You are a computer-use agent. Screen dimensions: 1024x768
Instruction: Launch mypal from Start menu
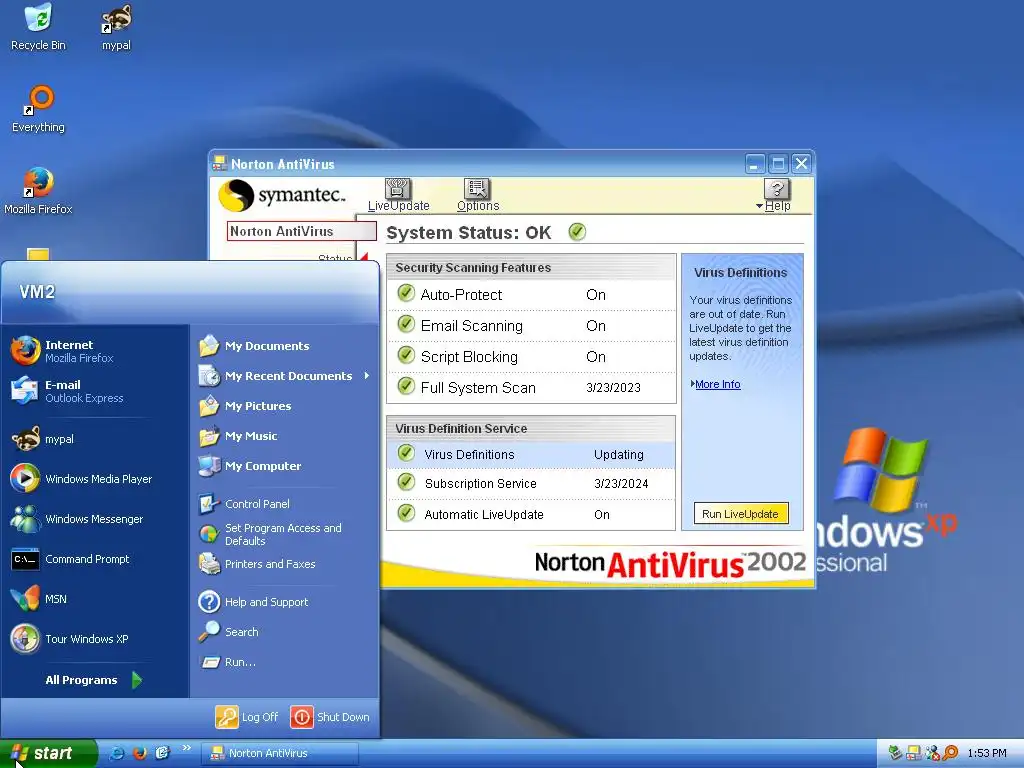(x=95, y=440)
